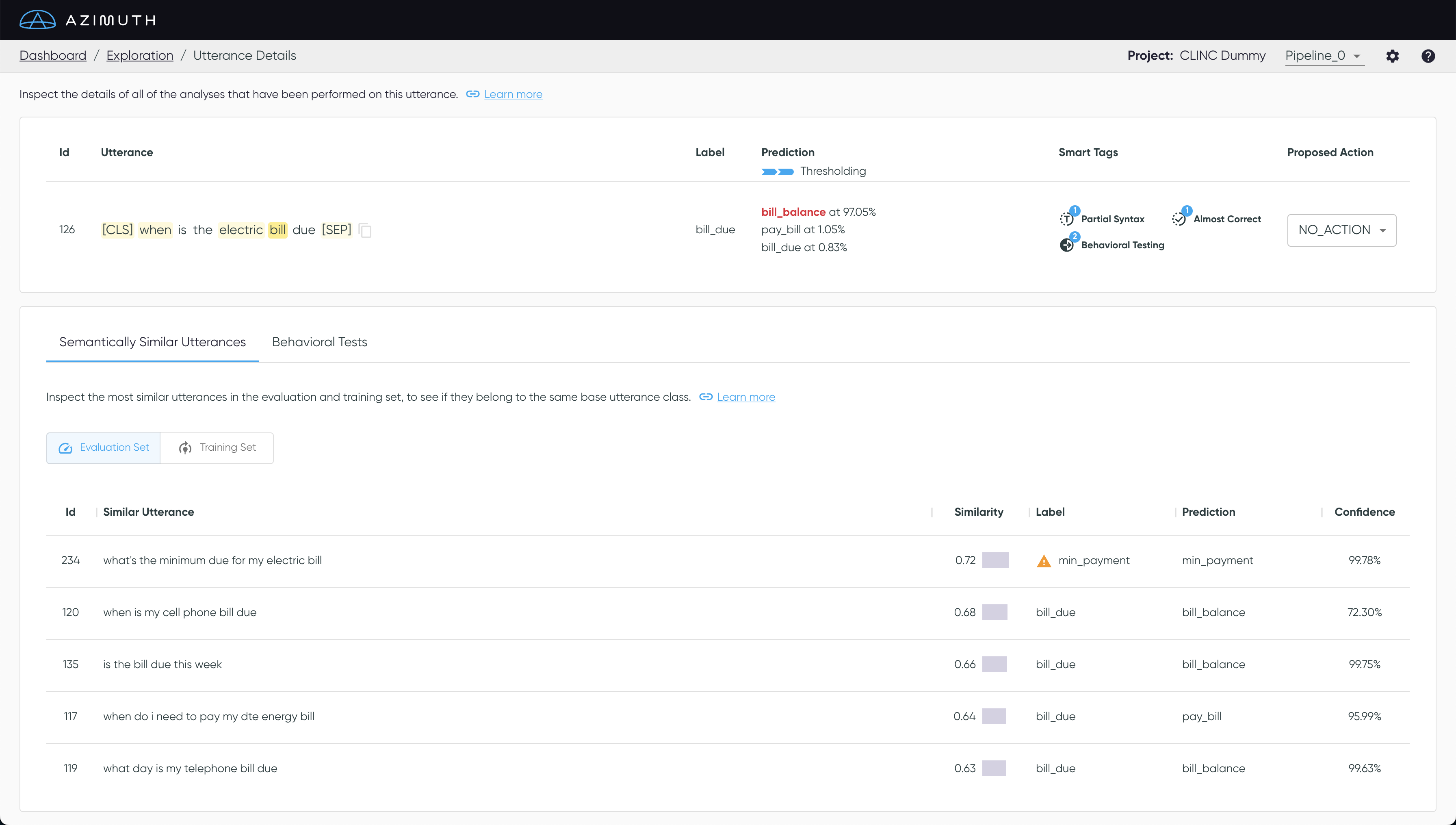Image resolution: width=1456 pixels, height=825 pixels.
Task: Select row 'when is my cell phone bill due'
Action: pos(728,612)
